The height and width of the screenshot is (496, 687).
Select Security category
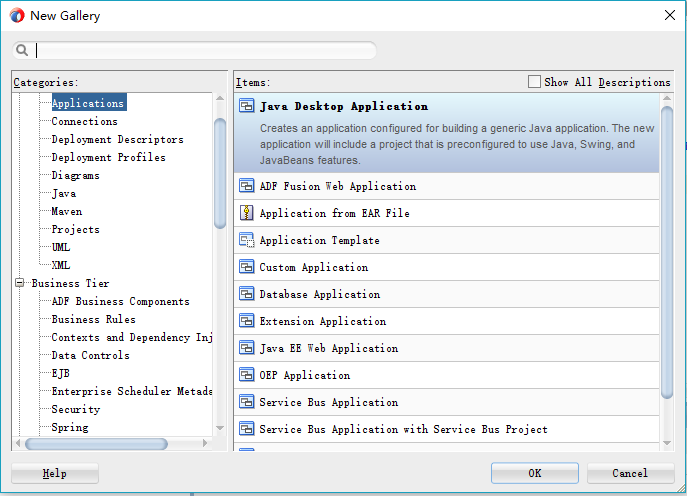pyautogui.click(x=76, y=409)
